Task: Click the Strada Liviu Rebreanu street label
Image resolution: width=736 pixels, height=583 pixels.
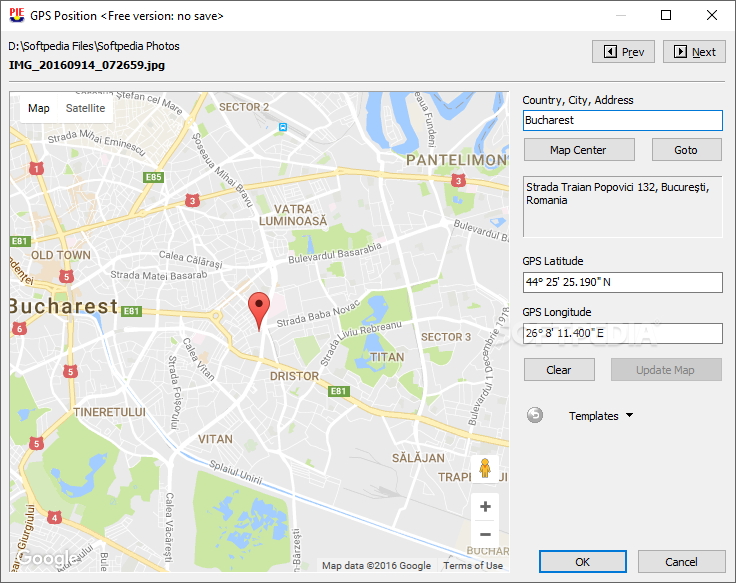Action: pyautogui.click(x=360, y=343)
